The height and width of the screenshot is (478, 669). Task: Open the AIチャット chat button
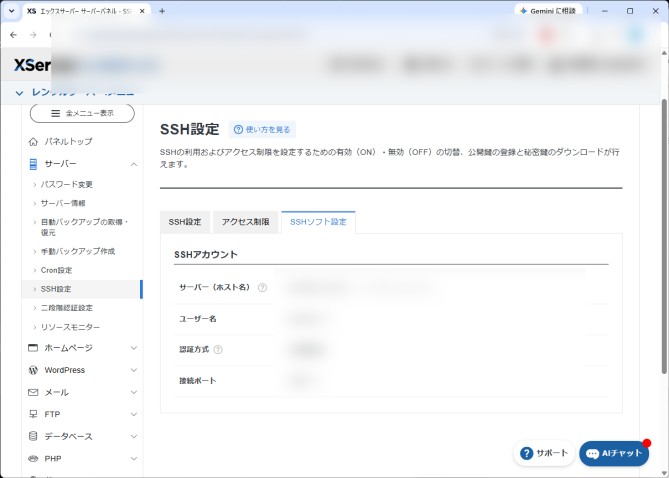(614, 453)
